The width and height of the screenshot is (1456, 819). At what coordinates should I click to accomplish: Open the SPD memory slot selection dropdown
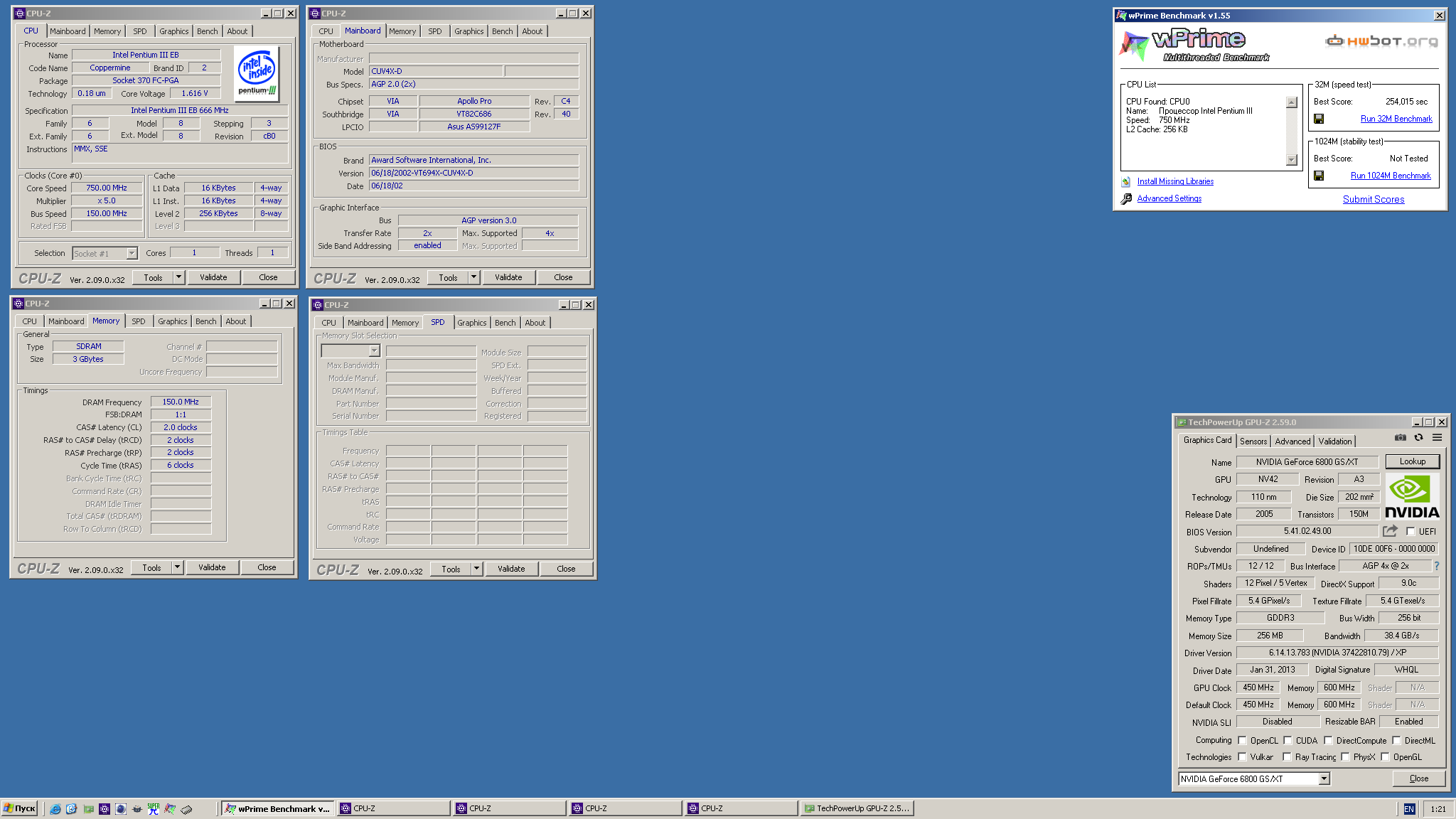[374, 350]
